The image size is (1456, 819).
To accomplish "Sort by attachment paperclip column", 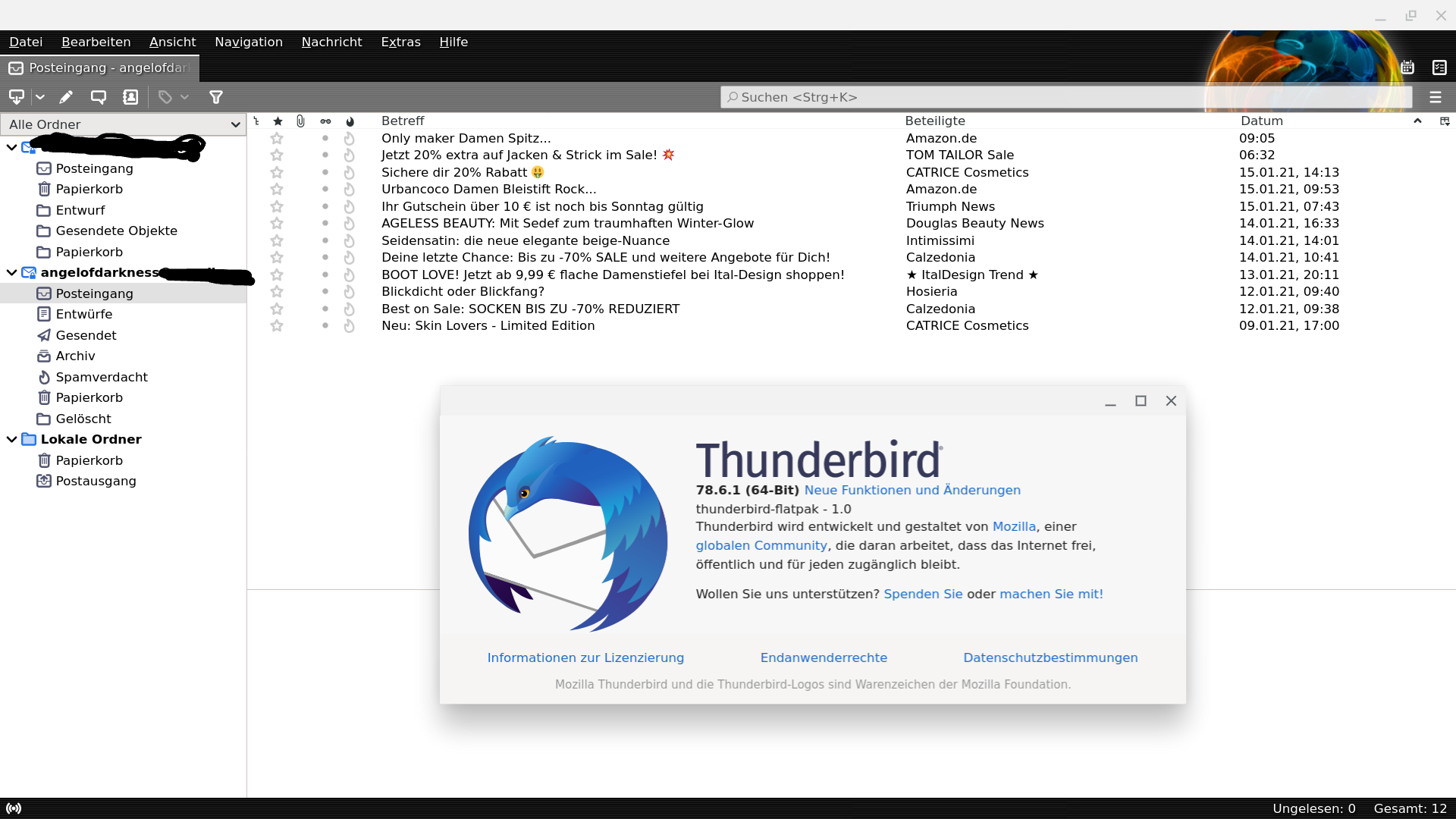I will coord(300,121).
